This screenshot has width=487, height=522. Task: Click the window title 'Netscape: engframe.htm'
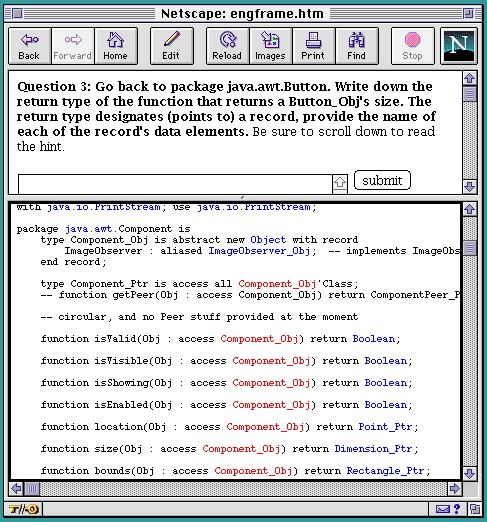coord(242,14)
